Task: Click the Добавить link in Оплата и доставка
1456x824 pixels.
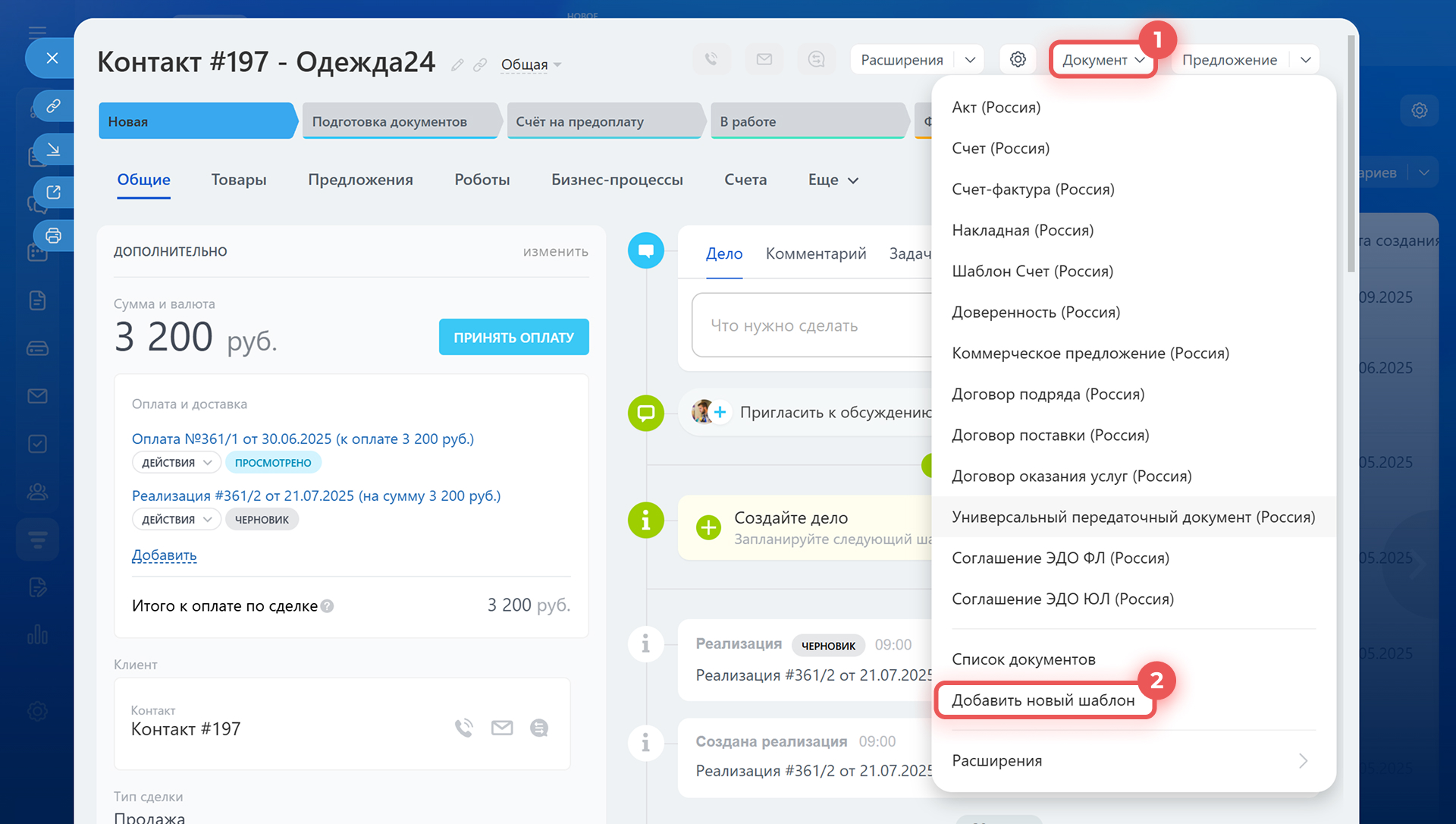Action: point(164,555)
